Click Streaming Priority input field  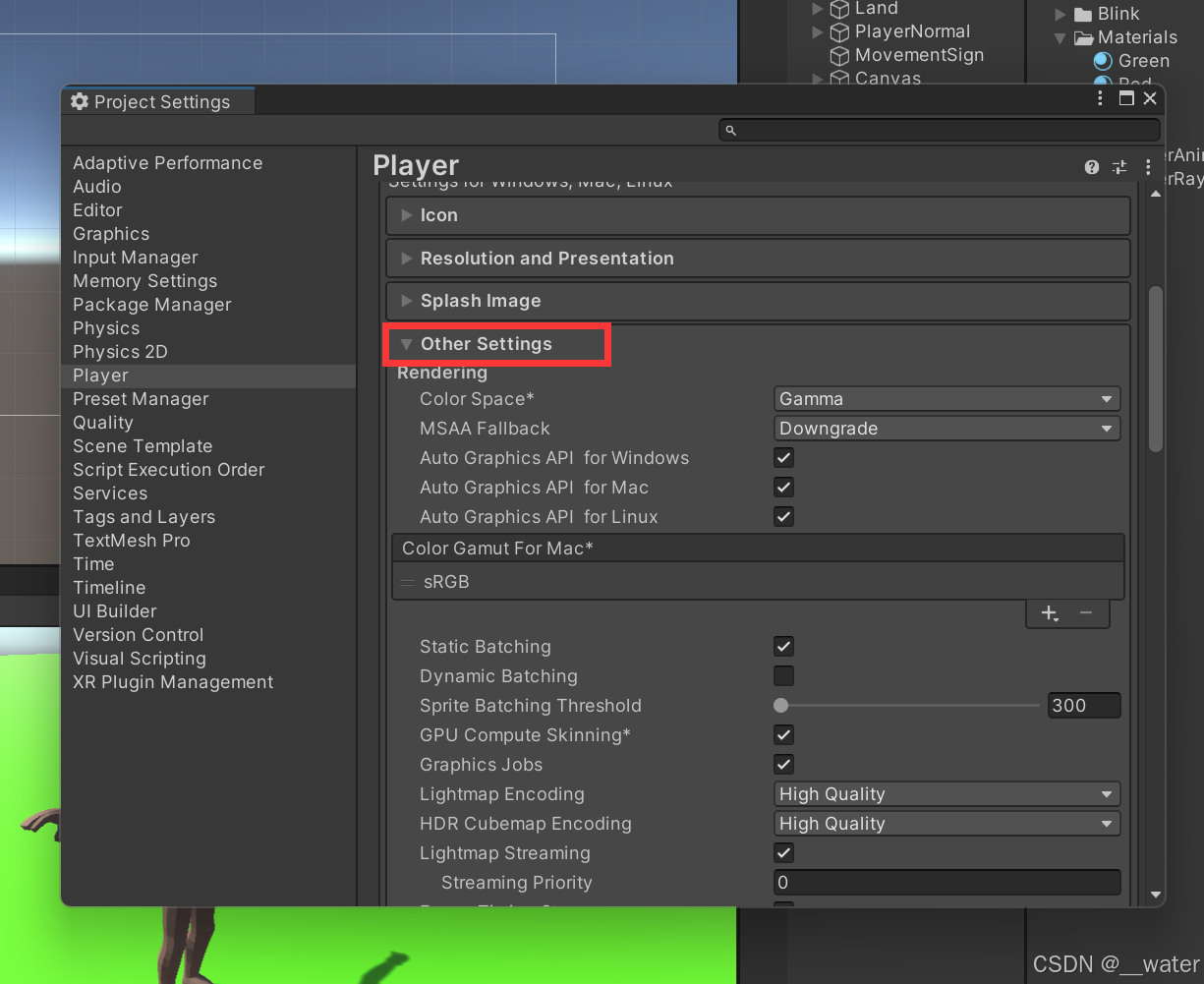946,883
